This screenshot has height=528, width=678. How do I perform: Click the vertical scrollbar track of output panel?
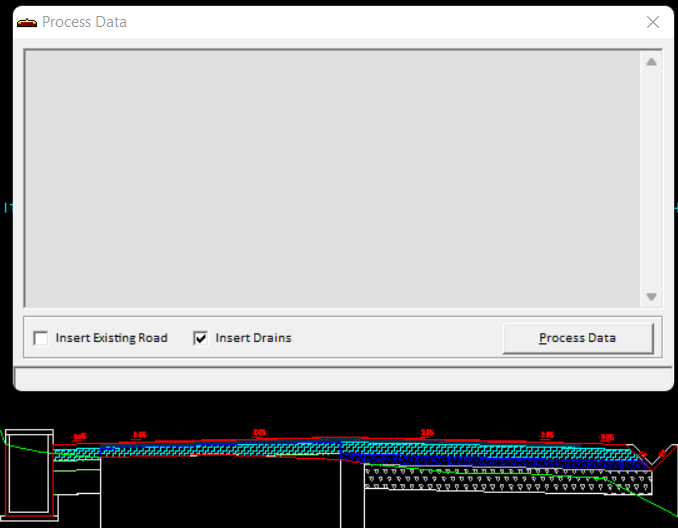pos(651,180)
